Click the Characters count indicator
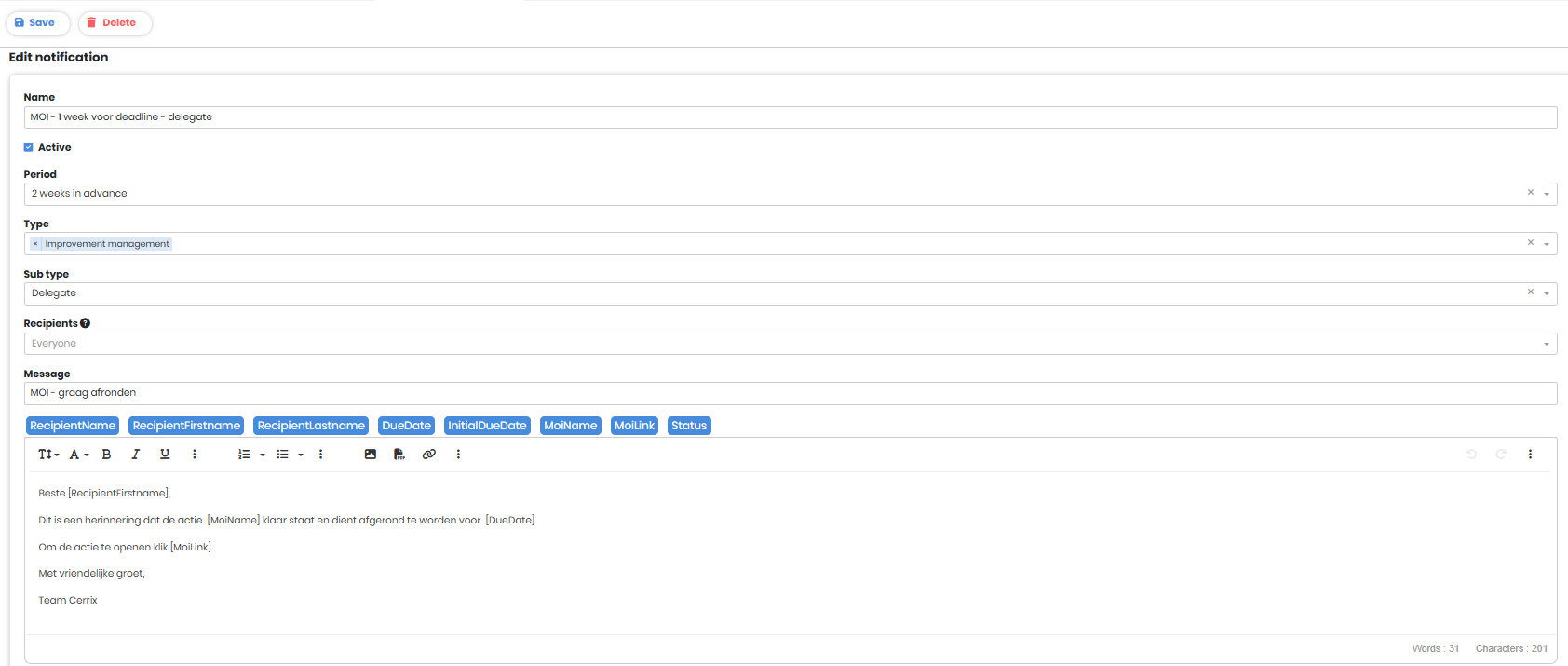Image resolution: width=1568 pixels, height=666 pixels. click(x=1511, y=648)
